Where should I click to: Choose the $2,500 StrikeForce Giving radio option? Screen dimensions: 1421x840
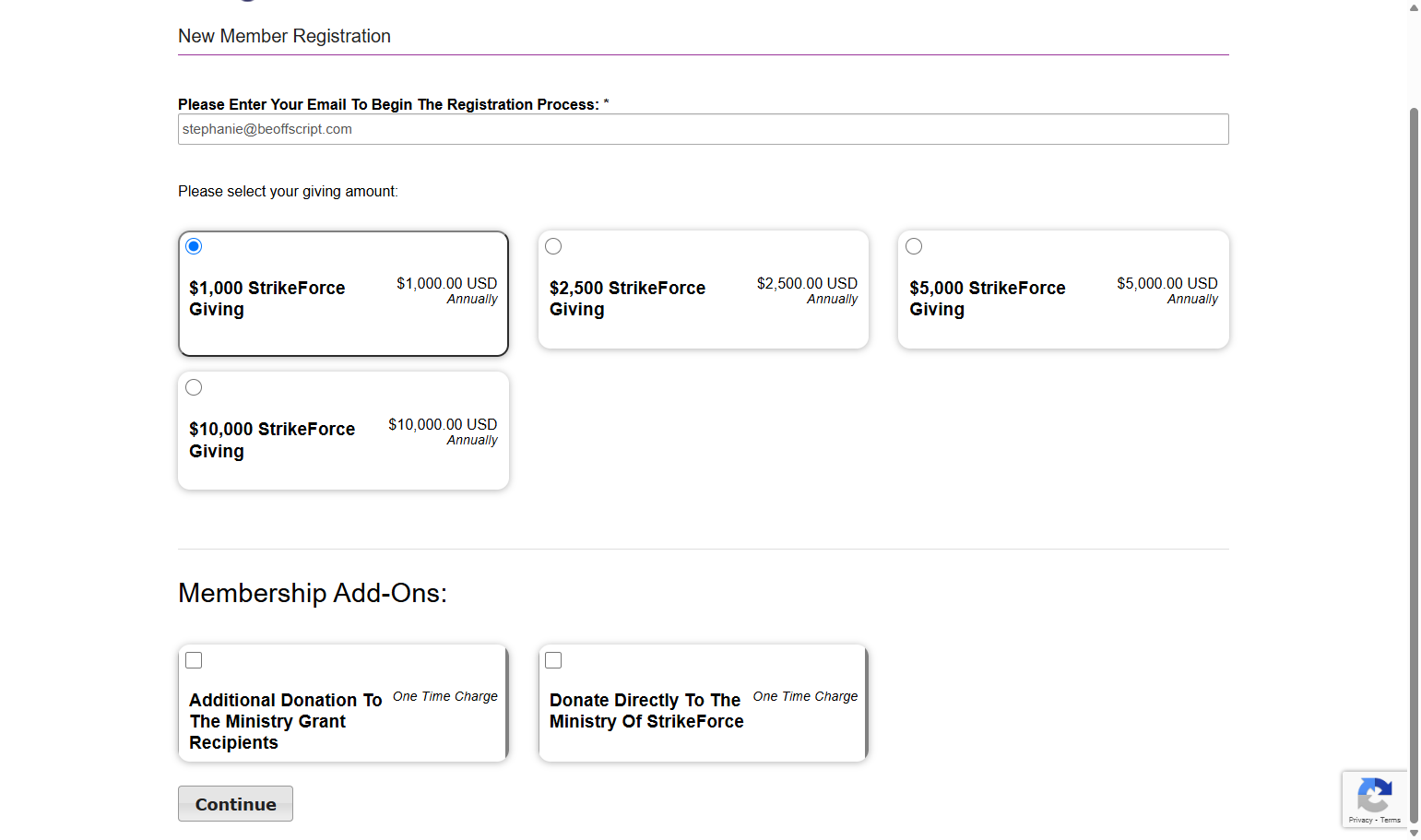tap(553, 246)
